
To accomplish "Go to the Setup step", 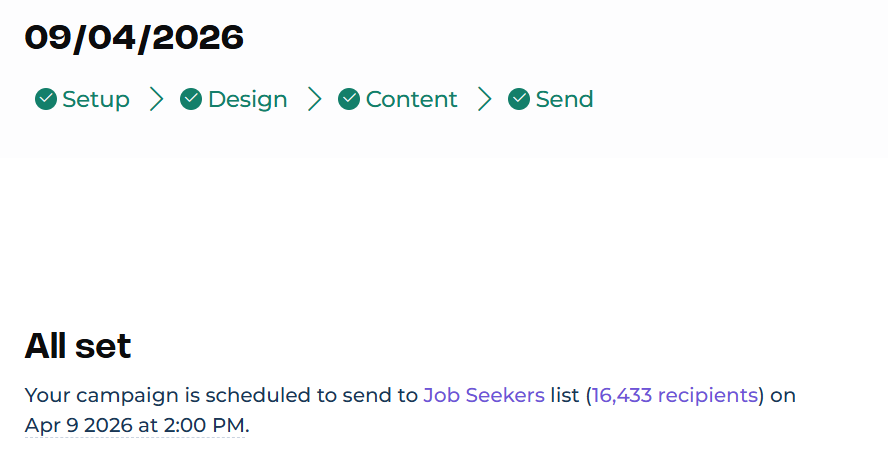I will (x=96, y=99).
